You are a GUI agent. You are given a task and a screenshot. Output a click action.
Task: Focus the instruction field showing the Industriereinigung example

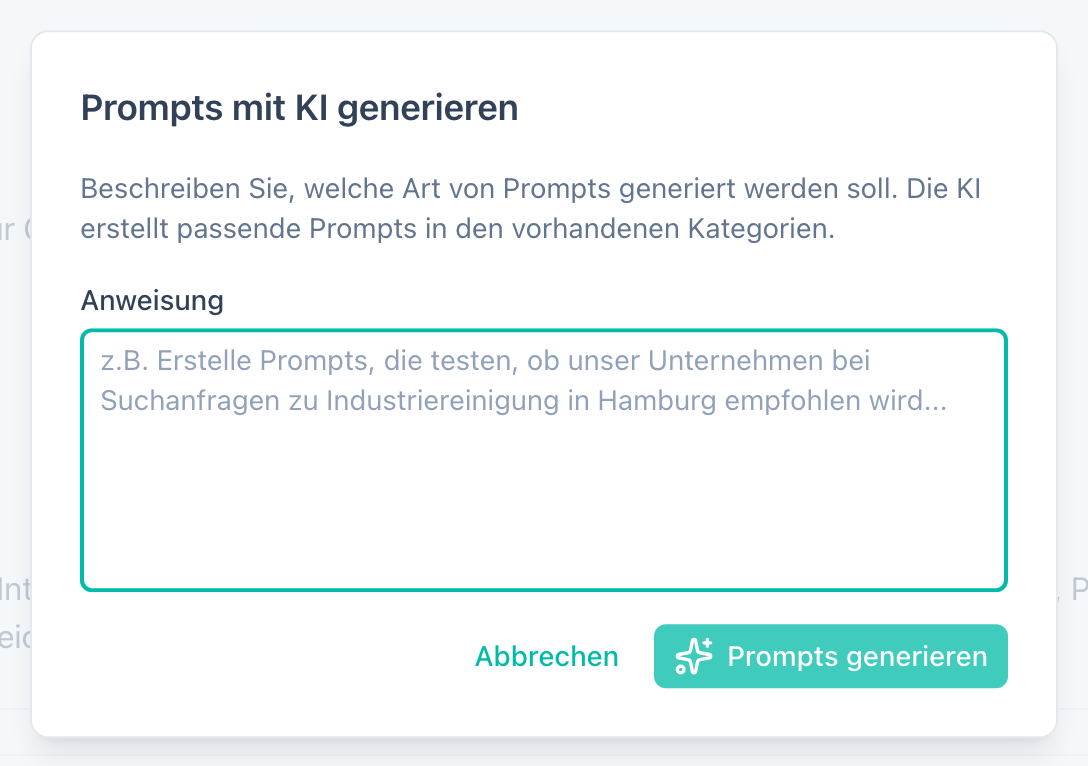544,460
